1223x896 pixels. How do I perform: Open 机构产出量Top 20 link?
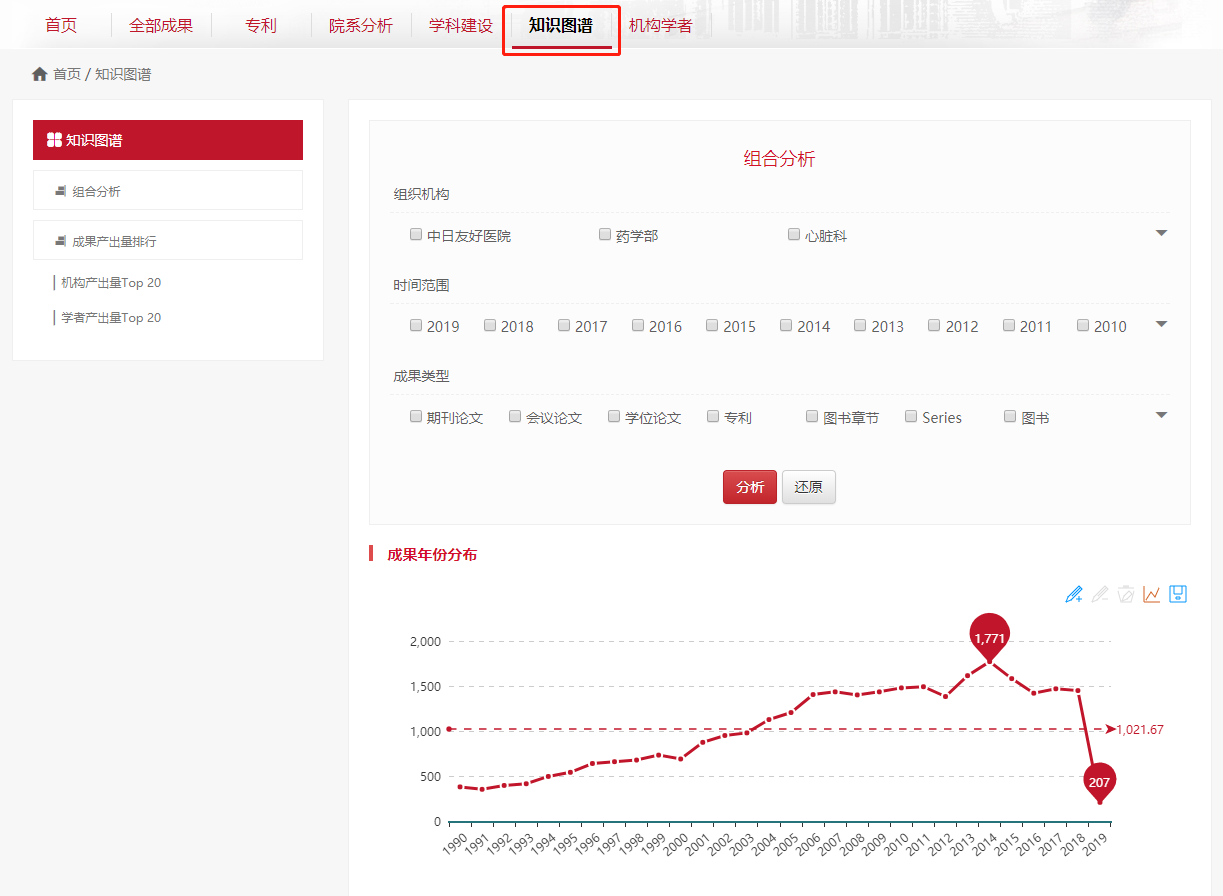point(111,283)
